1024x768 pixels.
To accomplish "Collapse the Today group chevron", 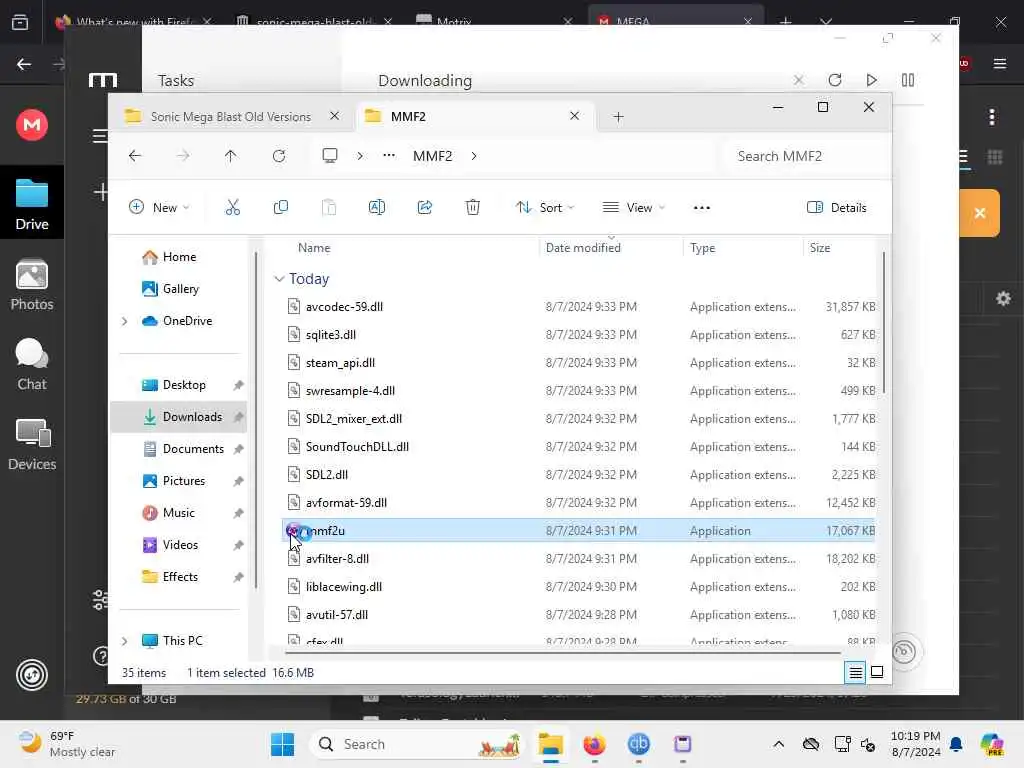I will 279,279.
